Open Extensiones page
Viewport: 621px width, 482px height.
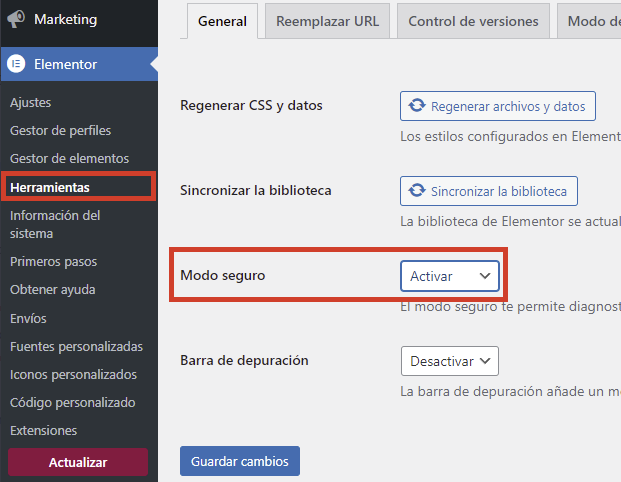[44, 431]
